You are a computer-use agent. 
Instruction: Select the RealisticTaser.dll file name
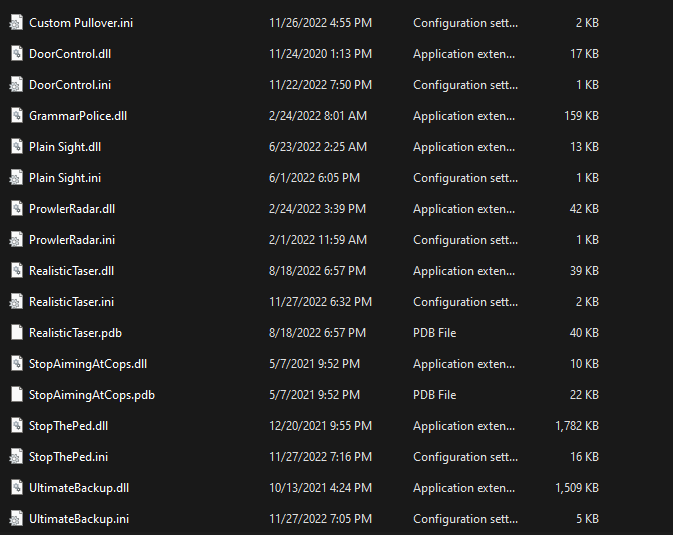tap(71, 271)
